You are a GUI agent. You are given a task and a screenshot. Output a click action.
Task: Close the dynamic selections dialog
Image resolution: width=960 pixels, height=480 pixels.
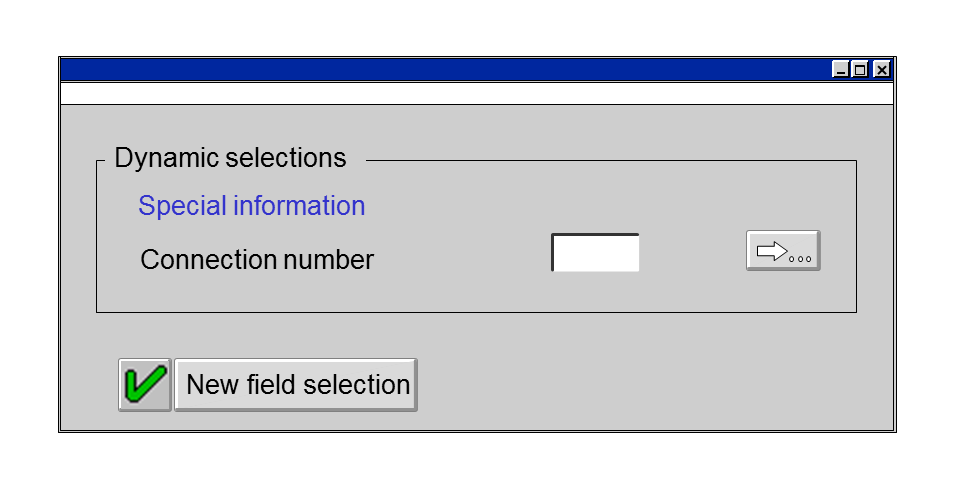pos(881,70)
